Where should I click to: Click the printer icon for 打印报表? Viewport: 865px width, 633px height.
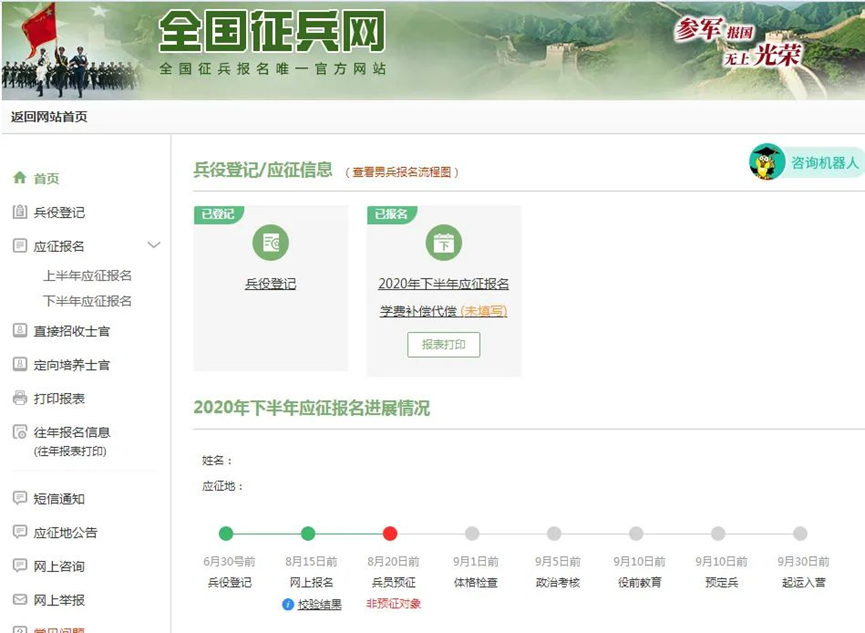point(19,398)
